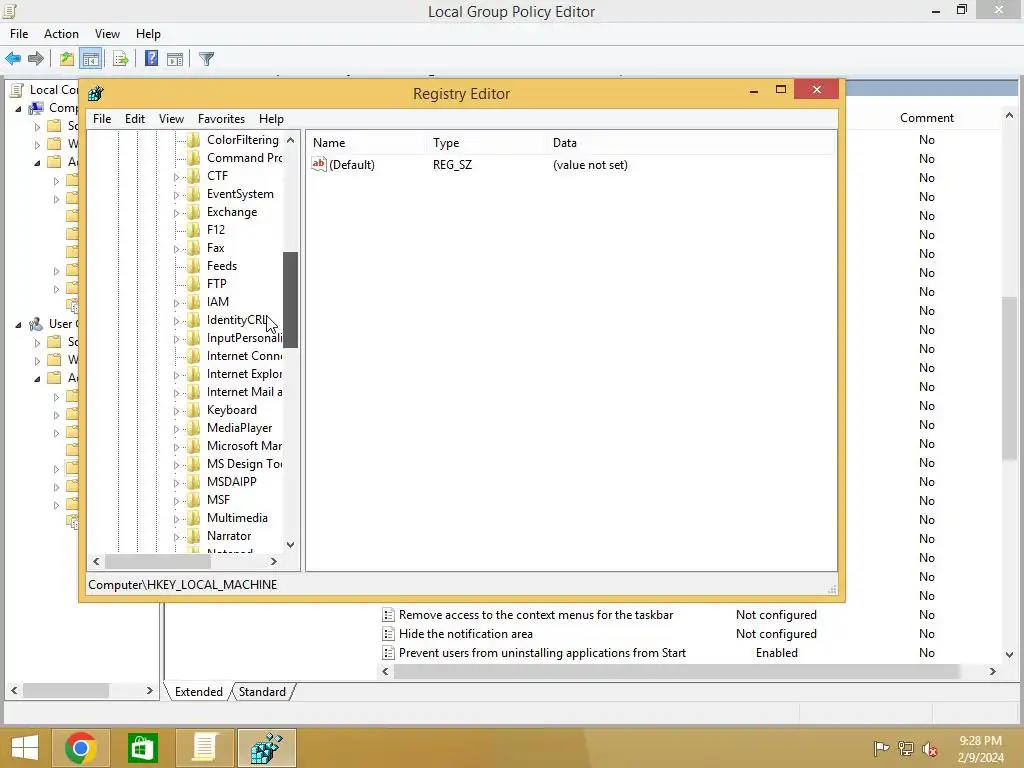
Task: Select the IdentityCRL registry key
Action: click(x=236, y=320)
